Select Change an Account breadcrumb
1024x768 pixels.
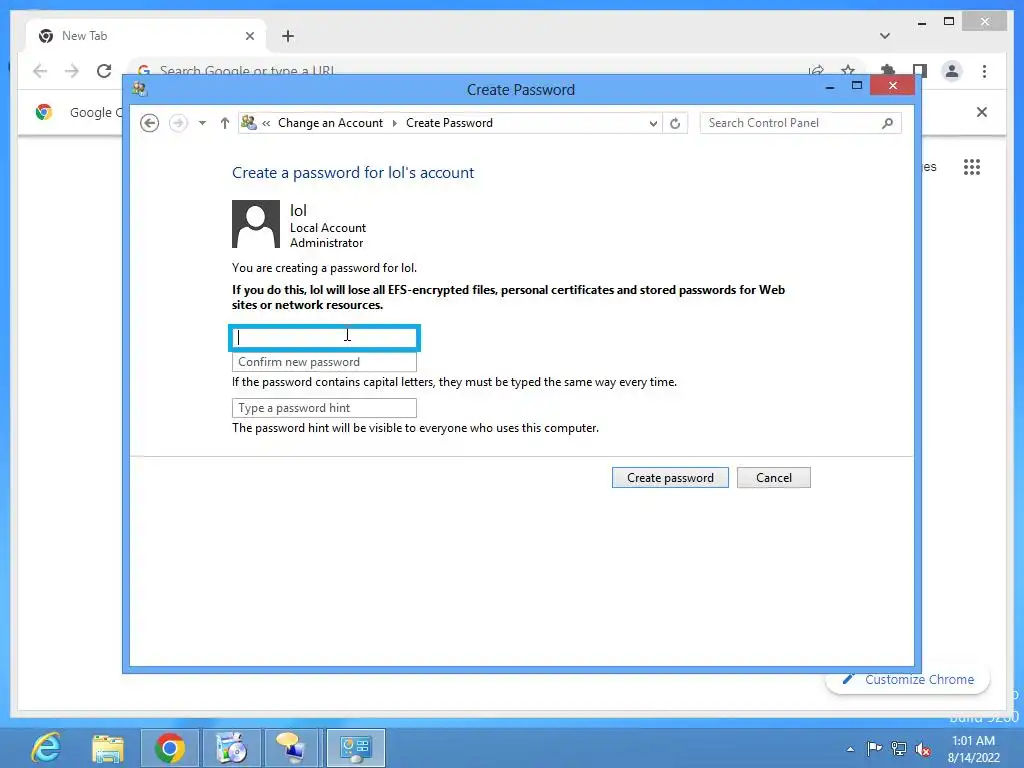pyautogui.click(x=330, y=123)
